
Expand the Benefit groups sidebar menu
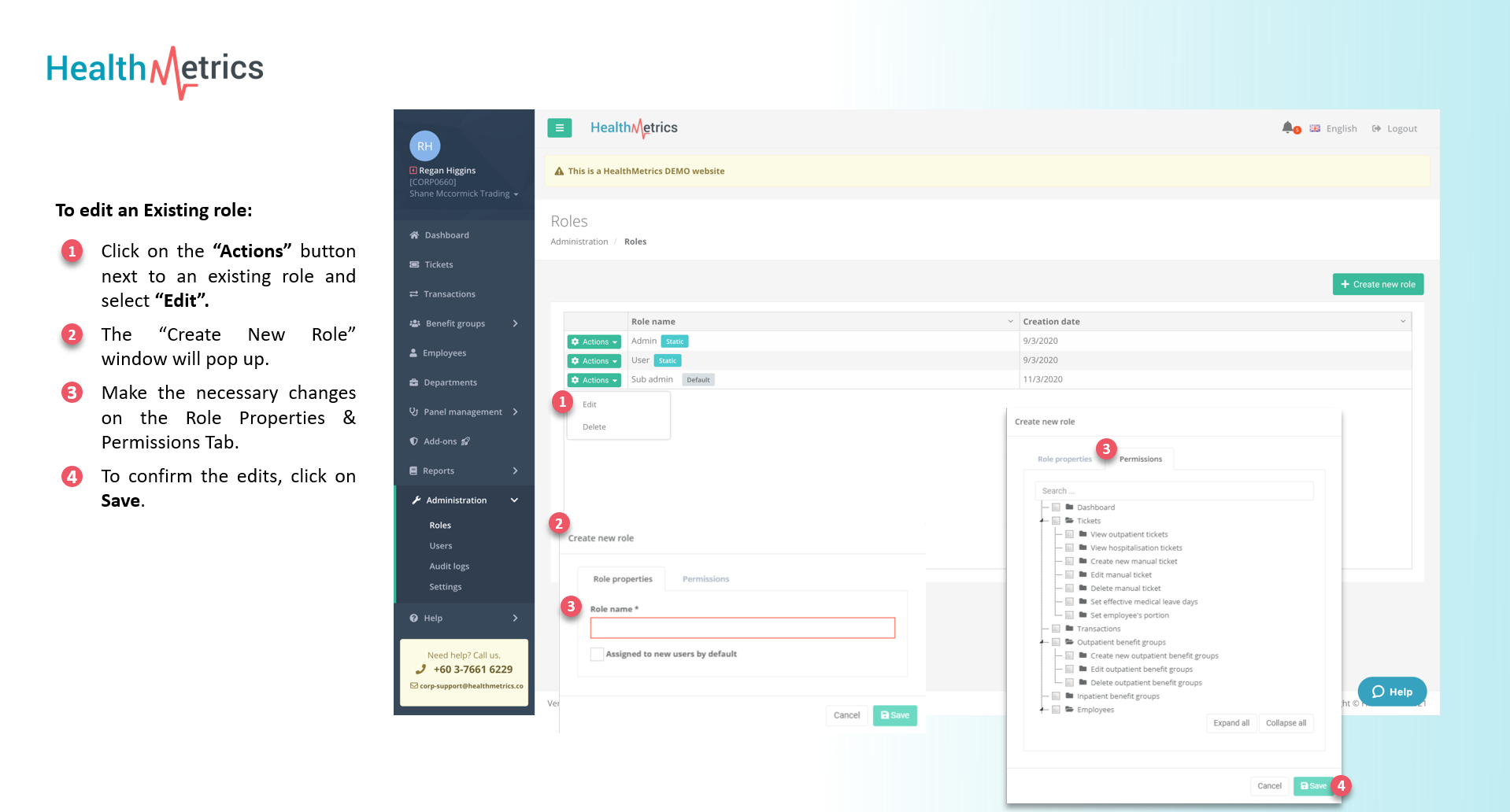515,323
